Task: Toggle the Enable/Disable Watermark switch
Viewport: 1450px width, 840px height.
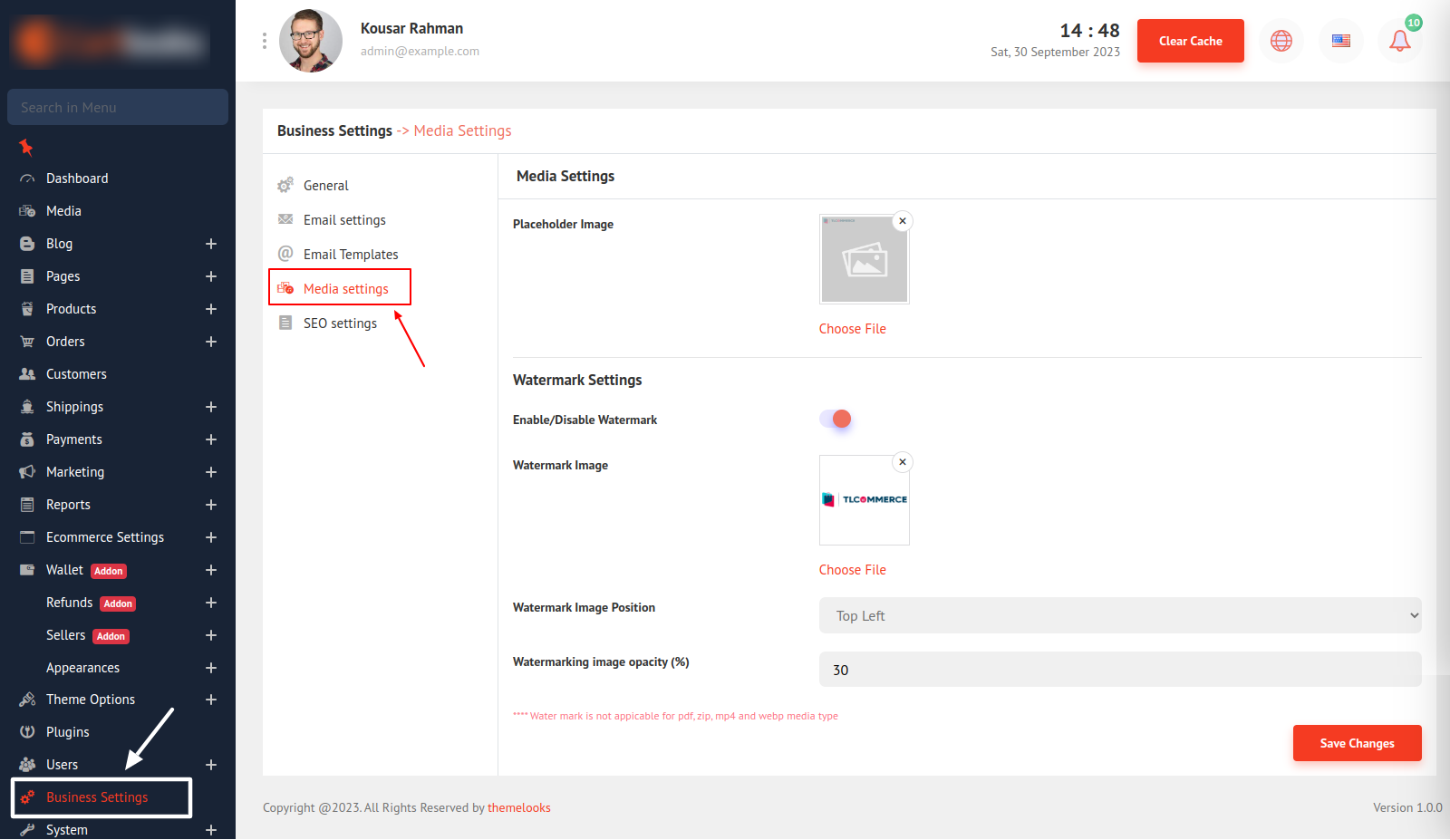Action: [x=836, y=419]
